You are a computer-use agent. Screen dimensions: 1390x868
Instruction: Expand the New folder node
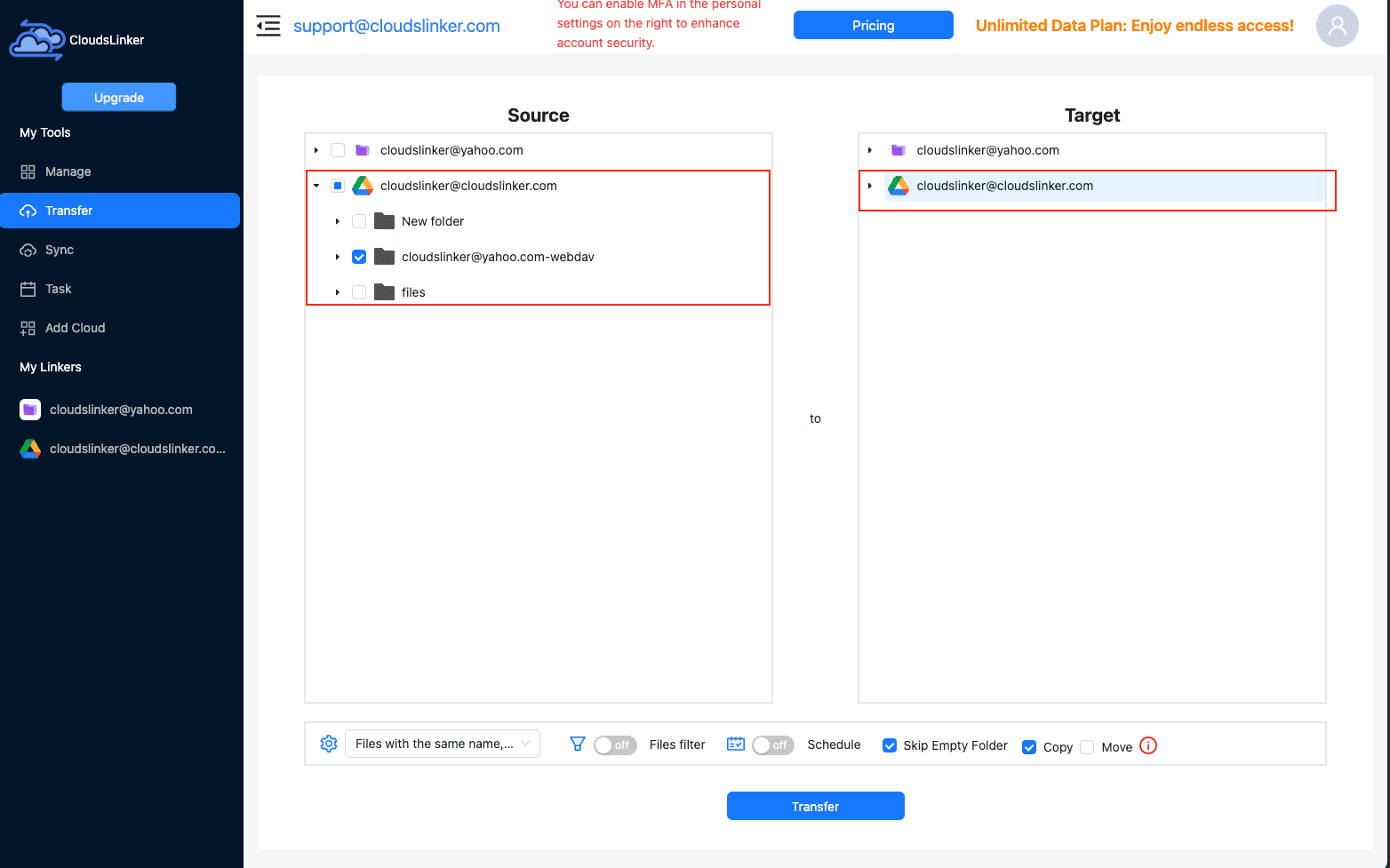click(x=338, y=221)
